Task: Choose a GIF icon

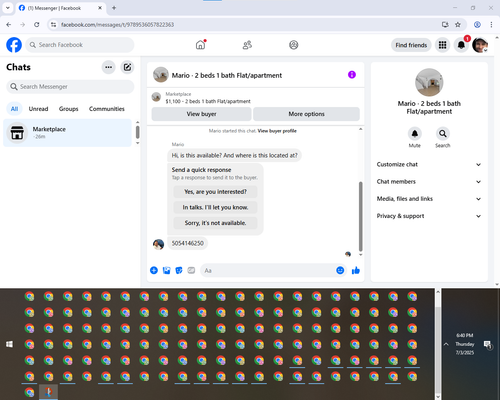Action: click(191, 270)
